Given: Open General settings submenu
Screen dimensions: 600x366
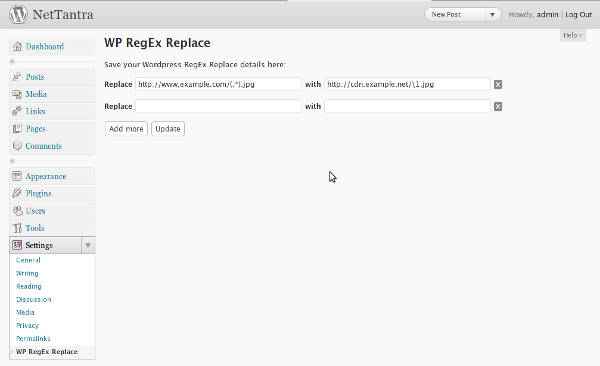Looking at the screenshot, I should pyautogui.click(x=28, y=260).
